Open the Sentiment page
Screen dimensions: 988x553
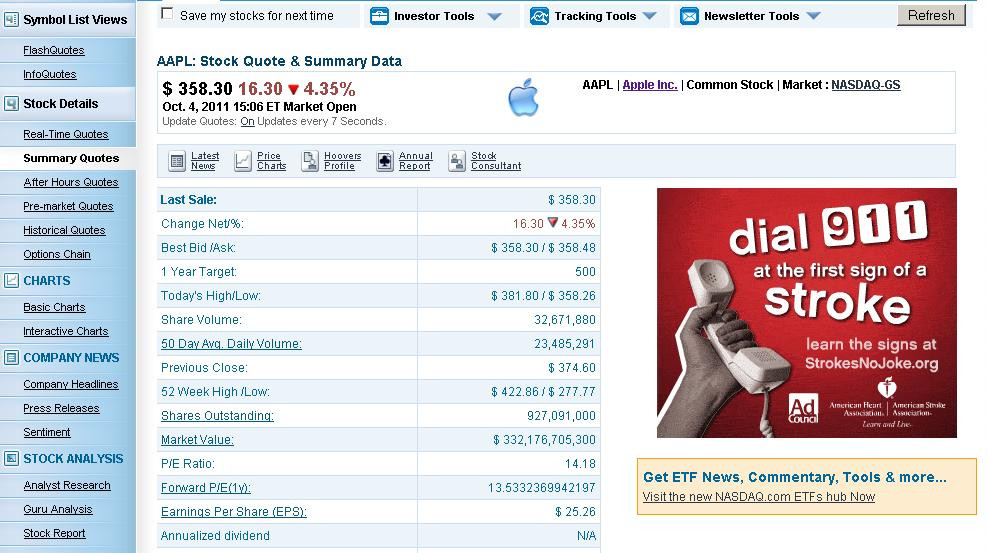tap(47, 432)
